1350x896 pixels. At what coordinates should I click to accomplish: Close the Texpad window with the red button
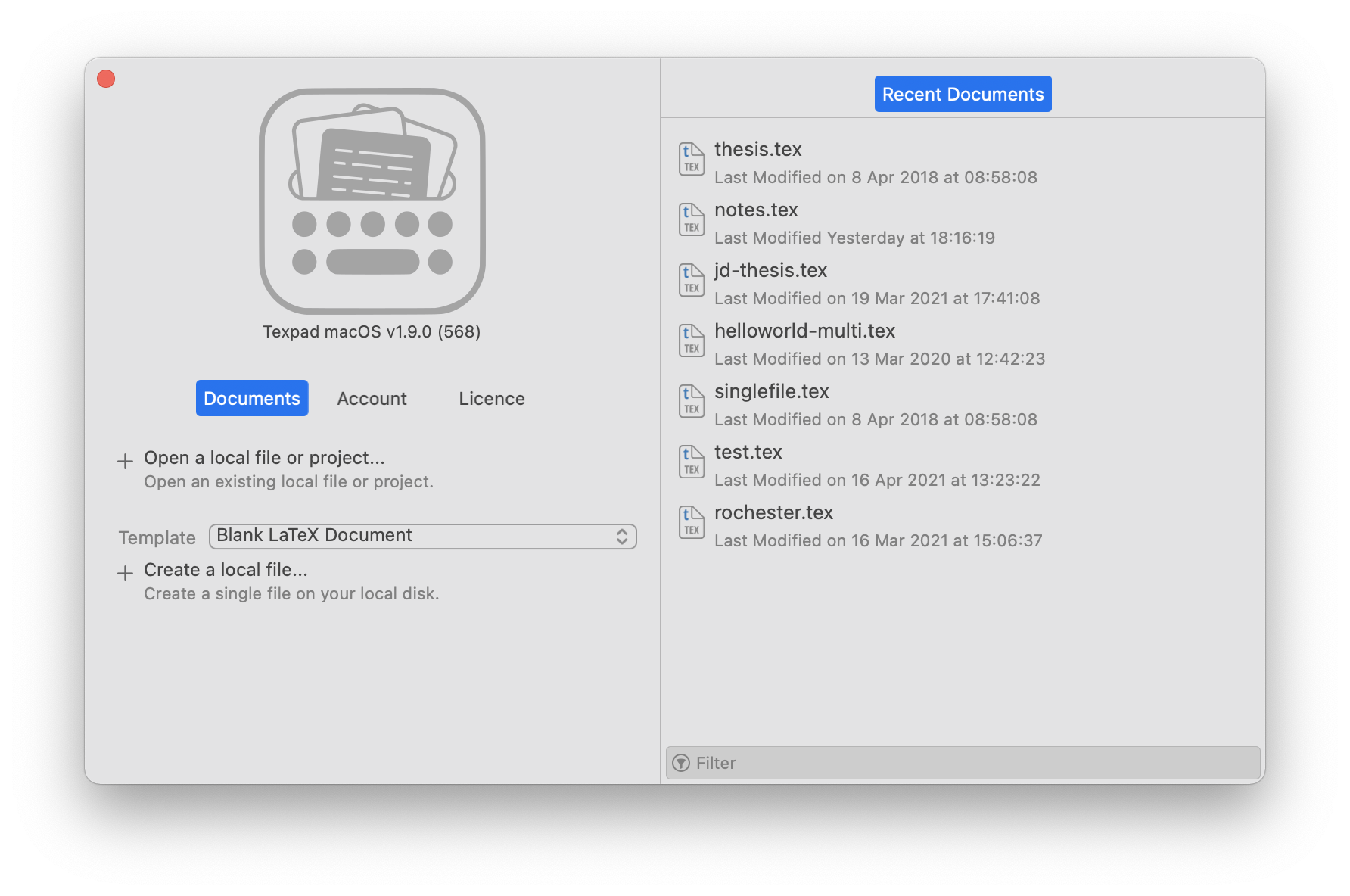point(106,79)
